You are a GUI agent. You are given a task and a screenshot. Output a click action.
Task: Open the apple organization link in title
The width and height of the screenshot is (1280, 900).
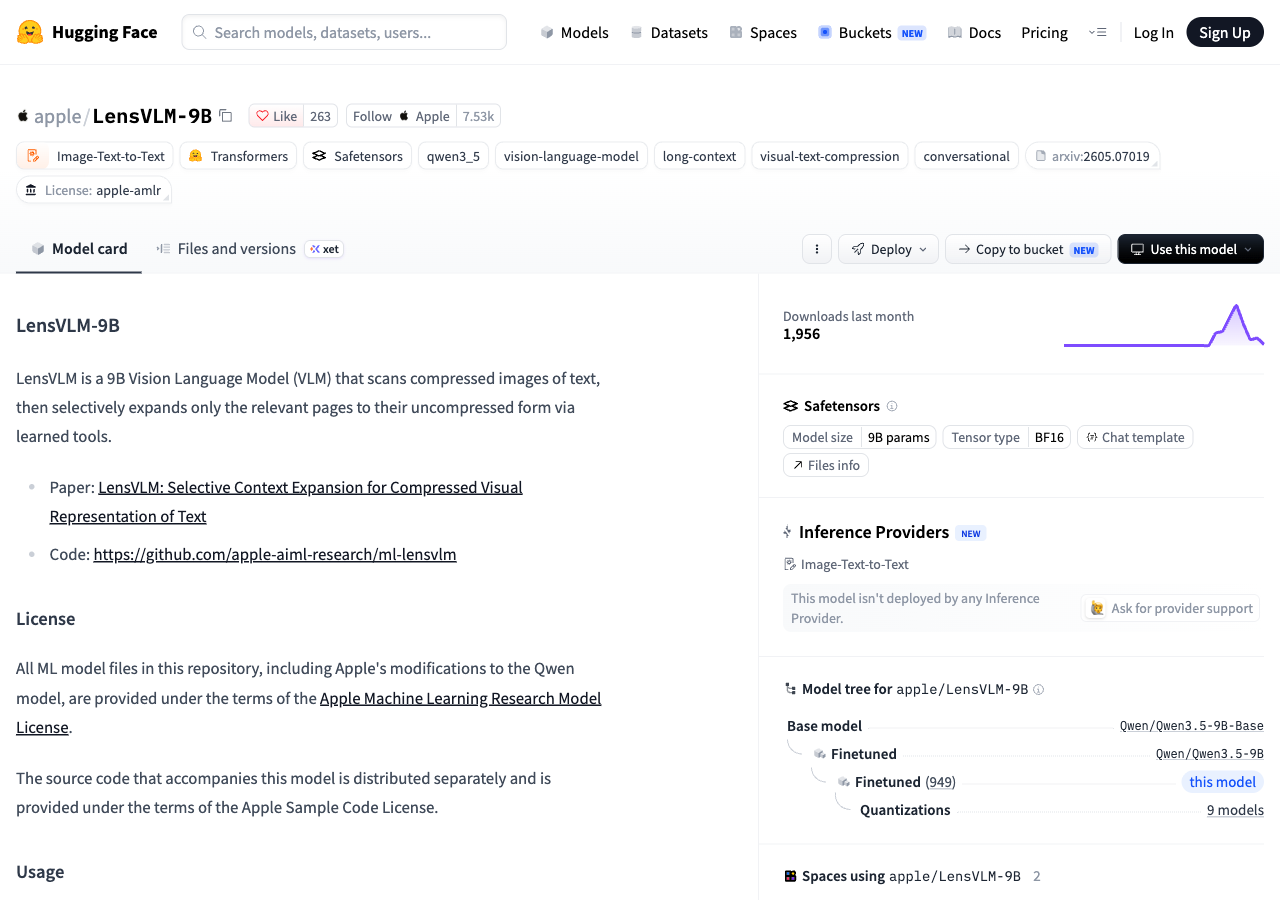[58, 116]
